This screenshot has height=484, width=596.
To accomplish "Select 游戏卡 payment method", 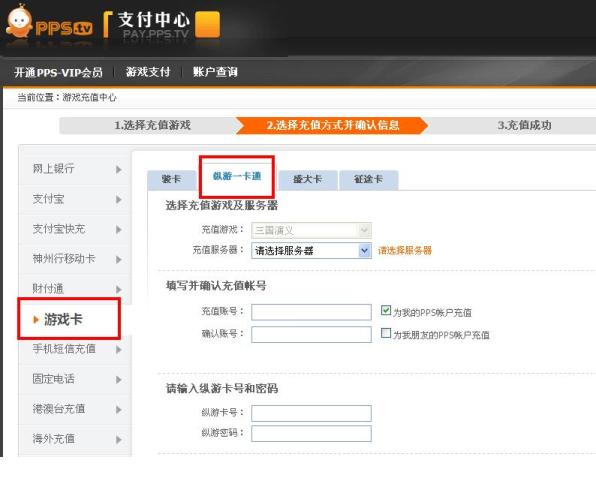I will pos(69,319).
